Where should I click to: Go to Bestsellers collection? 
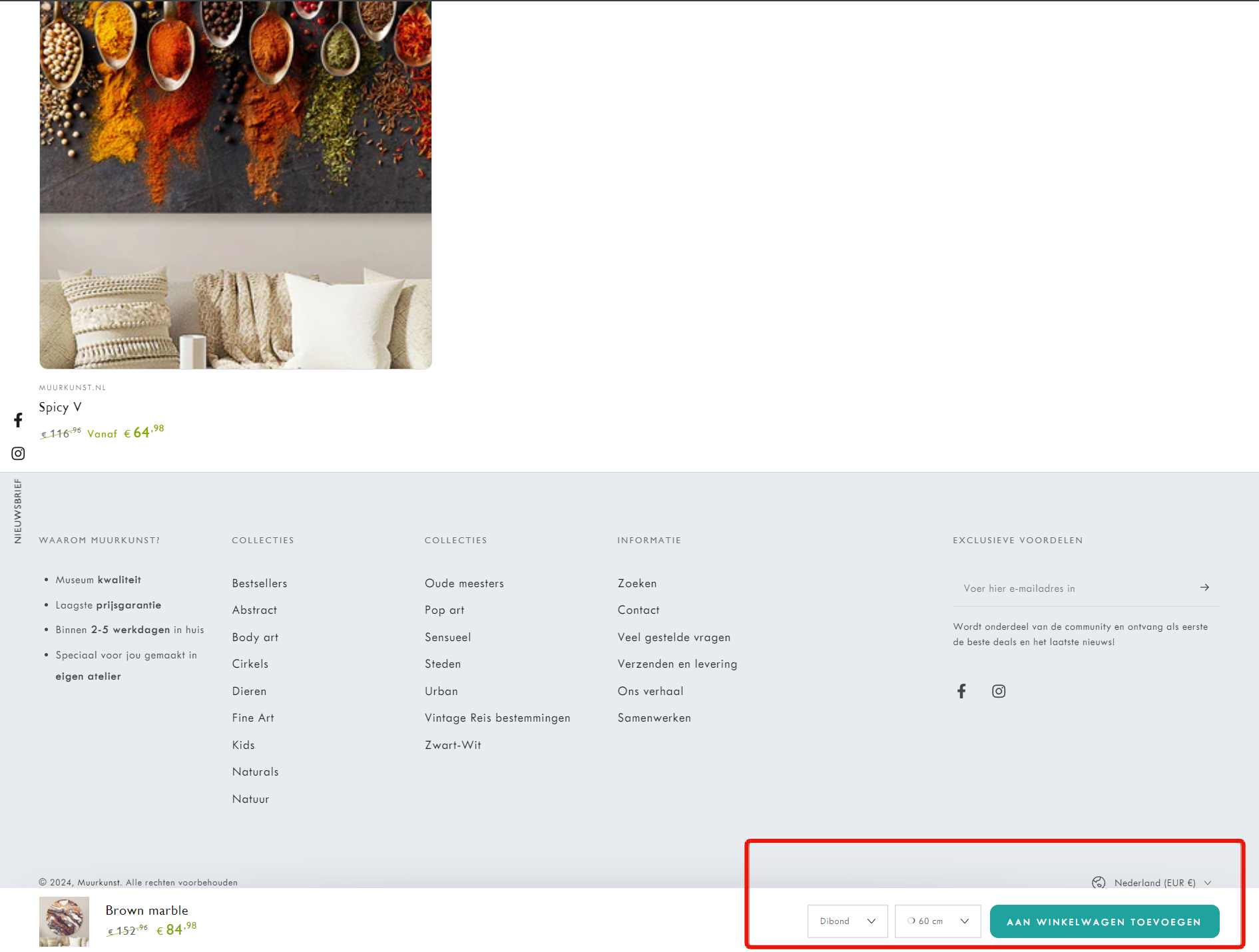(x=260, y=583)
